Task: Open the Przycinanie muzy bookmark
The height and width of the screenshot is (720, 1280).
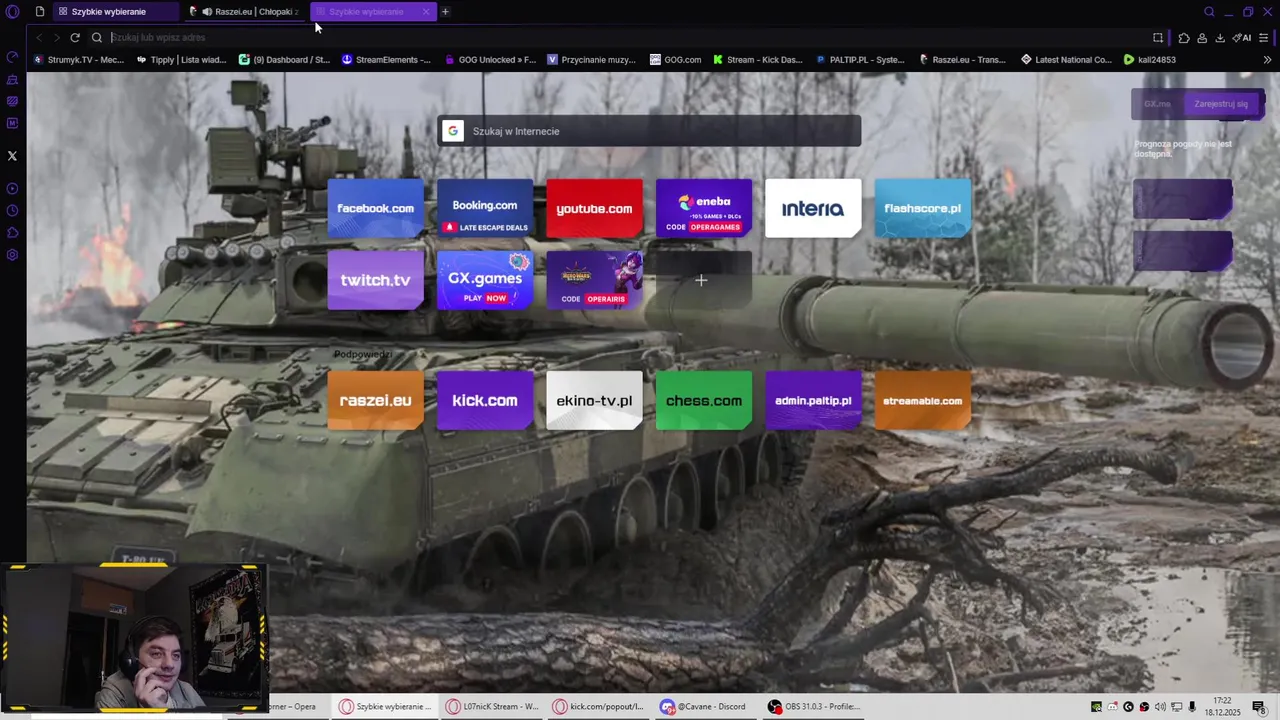Action: click(x=591, y=60)
